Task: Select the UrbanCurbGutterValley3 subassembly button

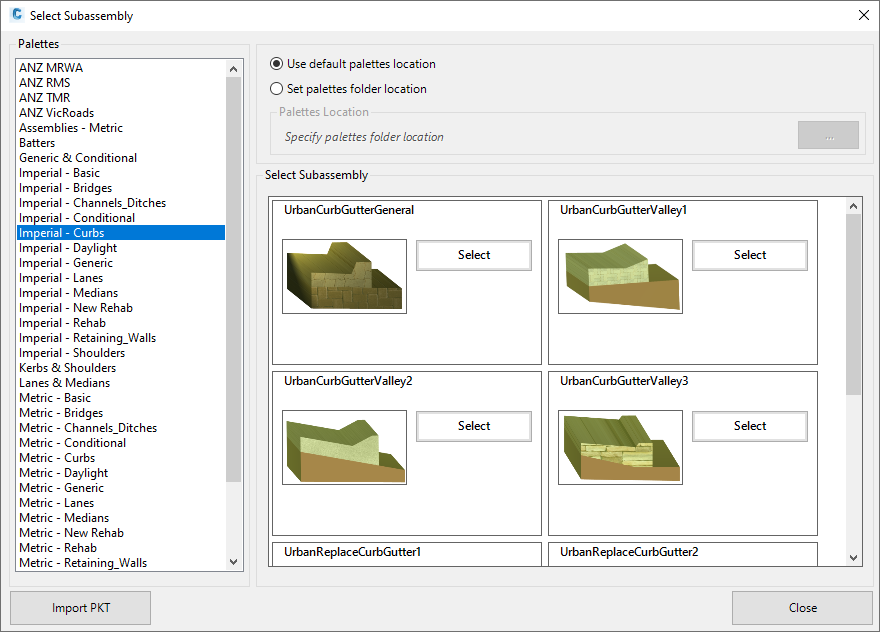Action: pyautogui.click(x=750, y=426)
